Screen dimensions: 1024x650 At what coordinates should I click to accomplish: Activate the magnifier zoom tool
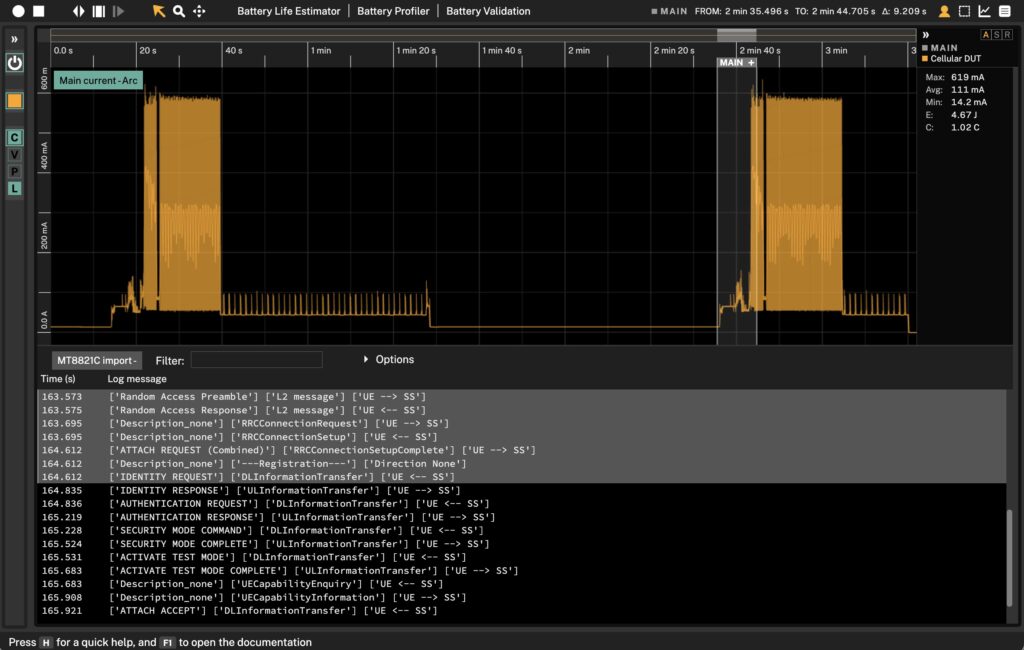(179, 11)
